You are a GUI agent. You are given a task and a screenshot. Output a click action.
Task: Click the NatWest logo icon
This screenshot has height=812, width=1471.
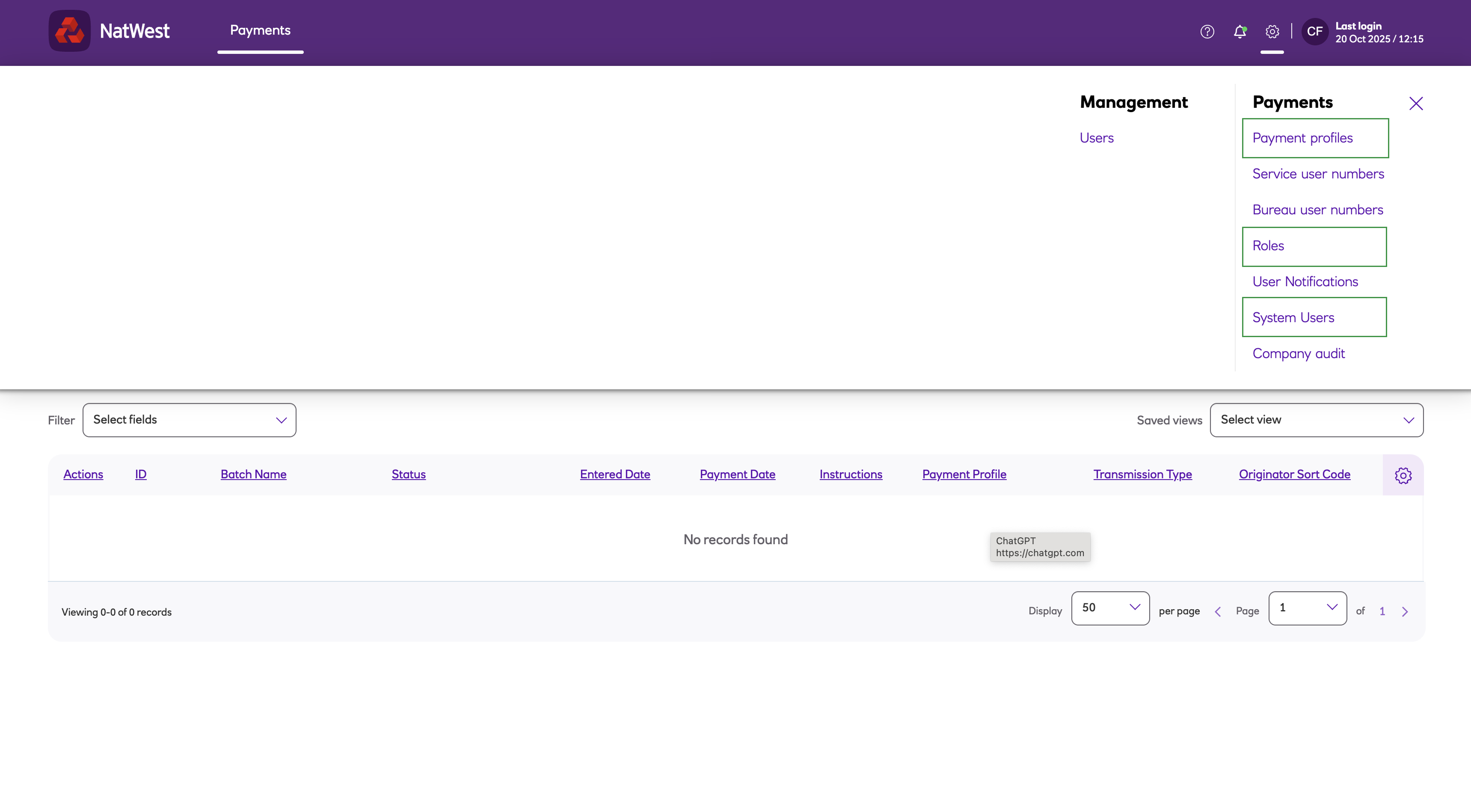70,31
